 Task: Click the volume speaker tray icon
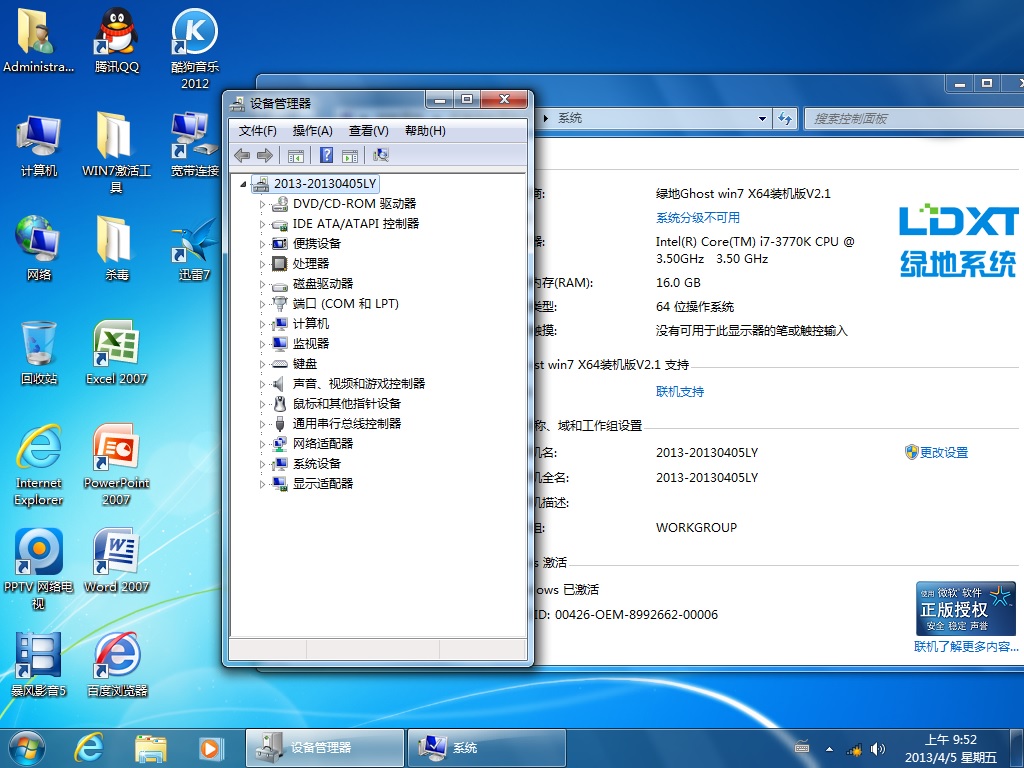click(x=878, y=749)
